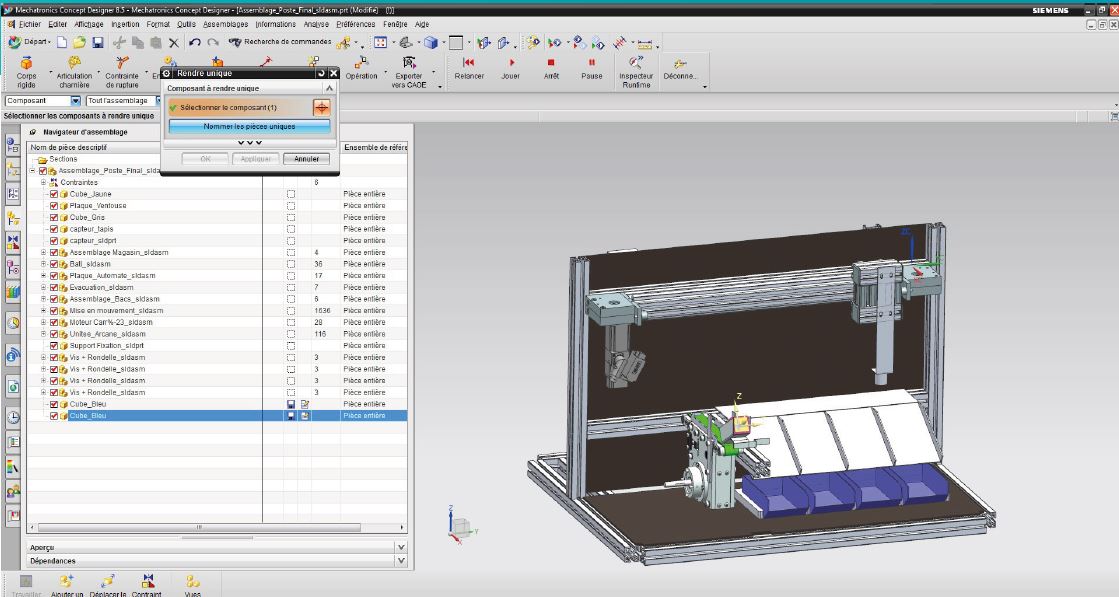
Task: Choose the Articulation charnière tool
Action: (74, 72)
